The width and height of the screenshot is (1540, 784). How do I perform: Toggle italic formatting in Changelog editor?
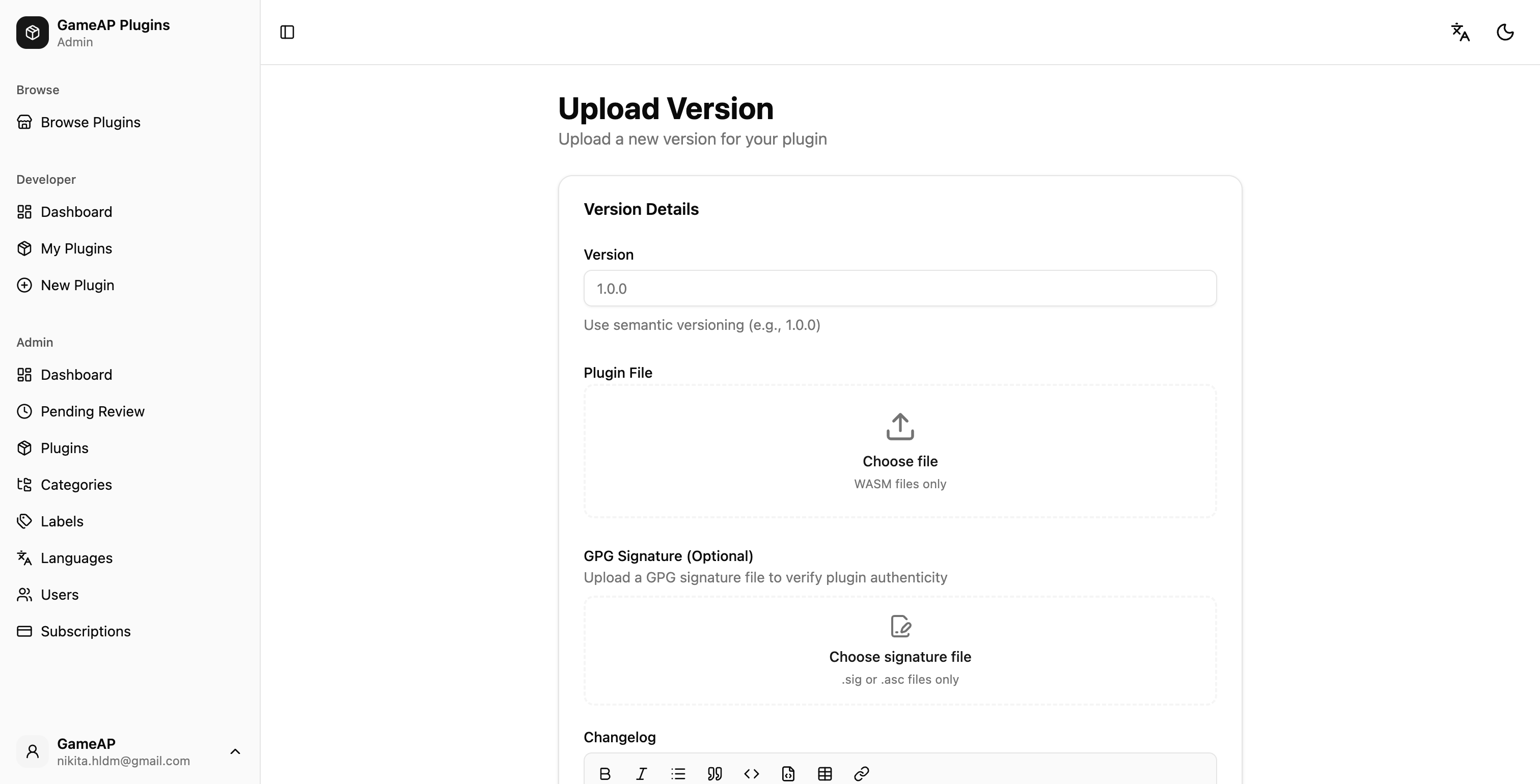642,774
